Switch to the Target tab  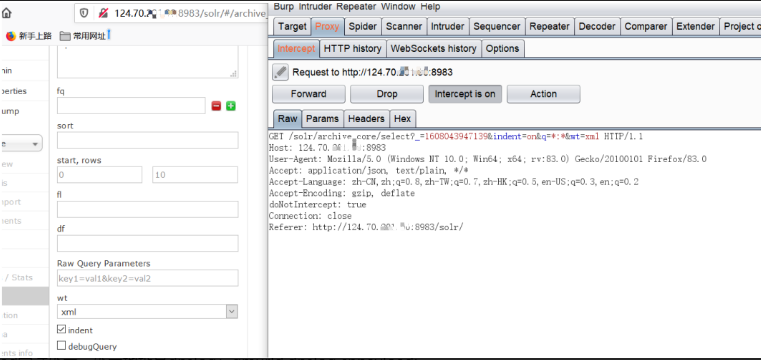click(292, 27)
